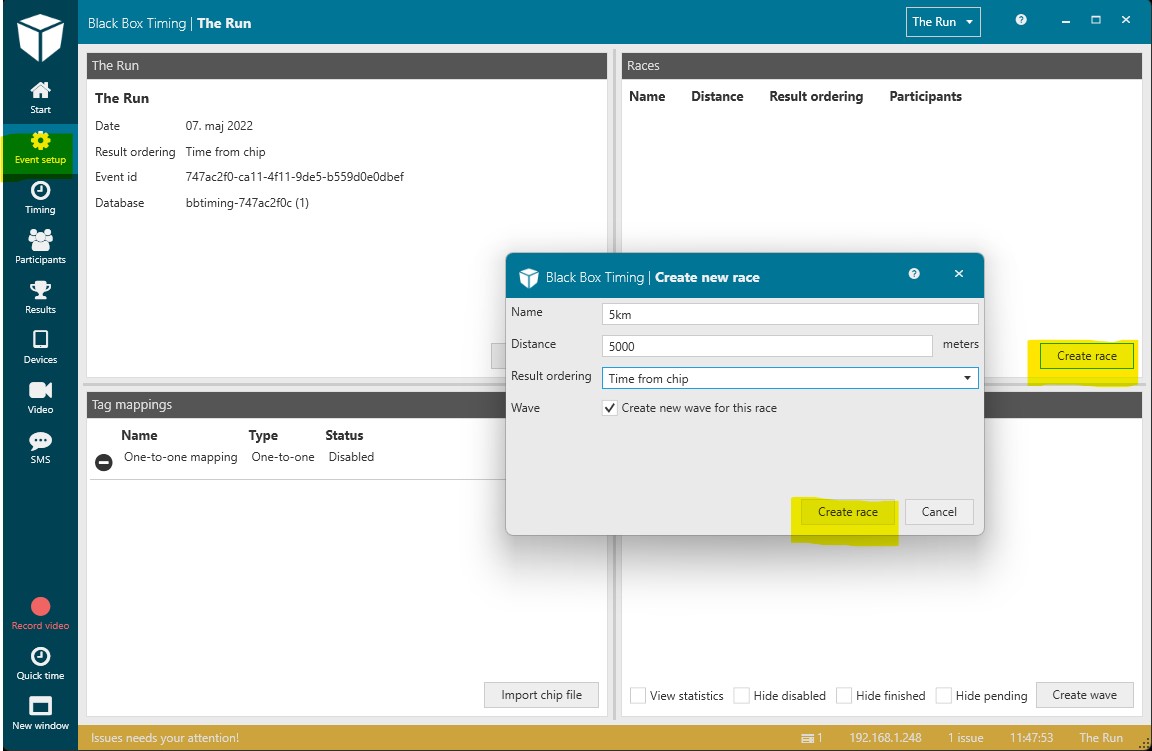Click the minus icon beside One-to-one mapping
The image size is (1152, 751).
pyautogui.click(x=104, y=462)
